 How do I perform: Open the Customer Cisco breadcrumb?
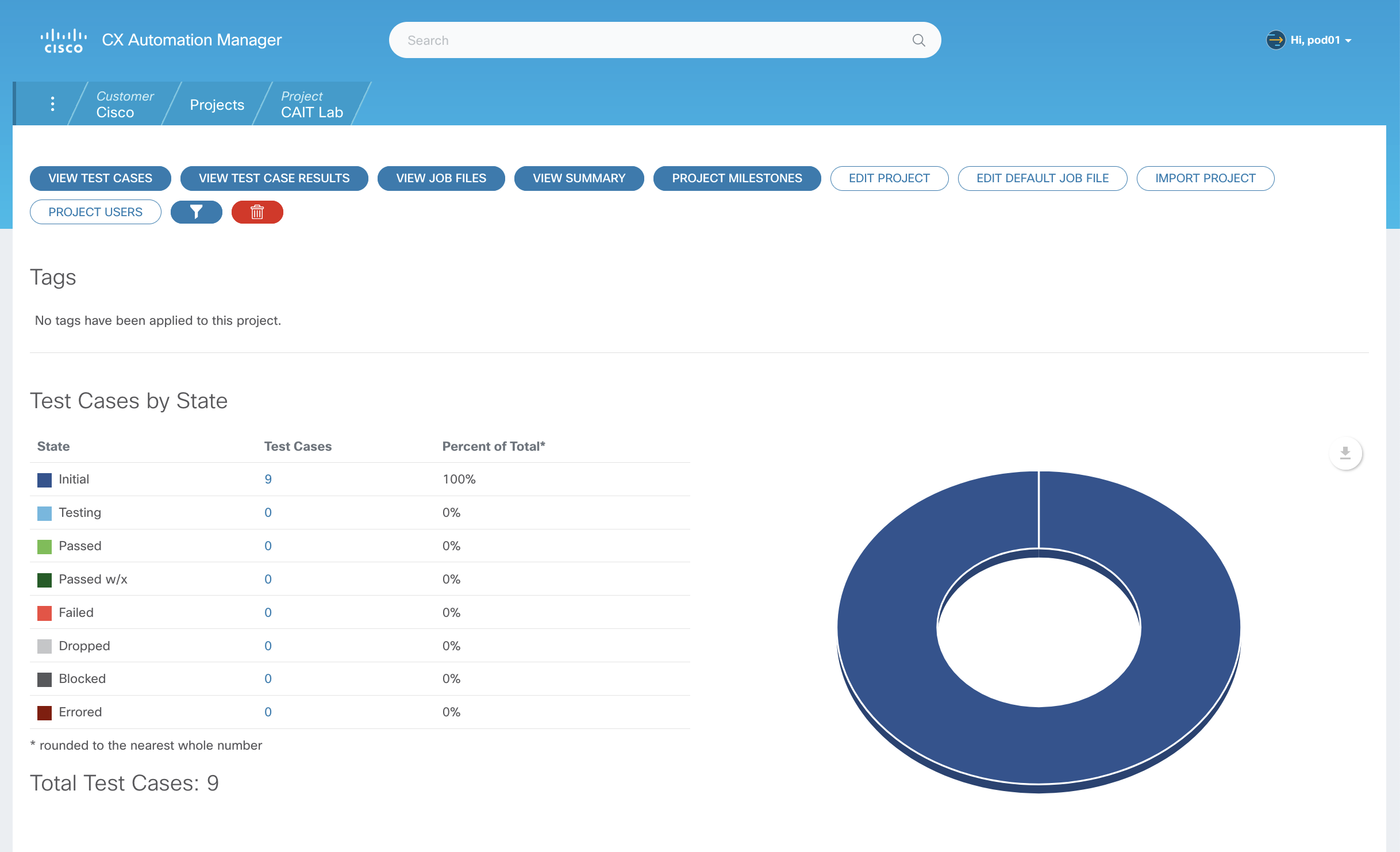[x=124, y=104]
